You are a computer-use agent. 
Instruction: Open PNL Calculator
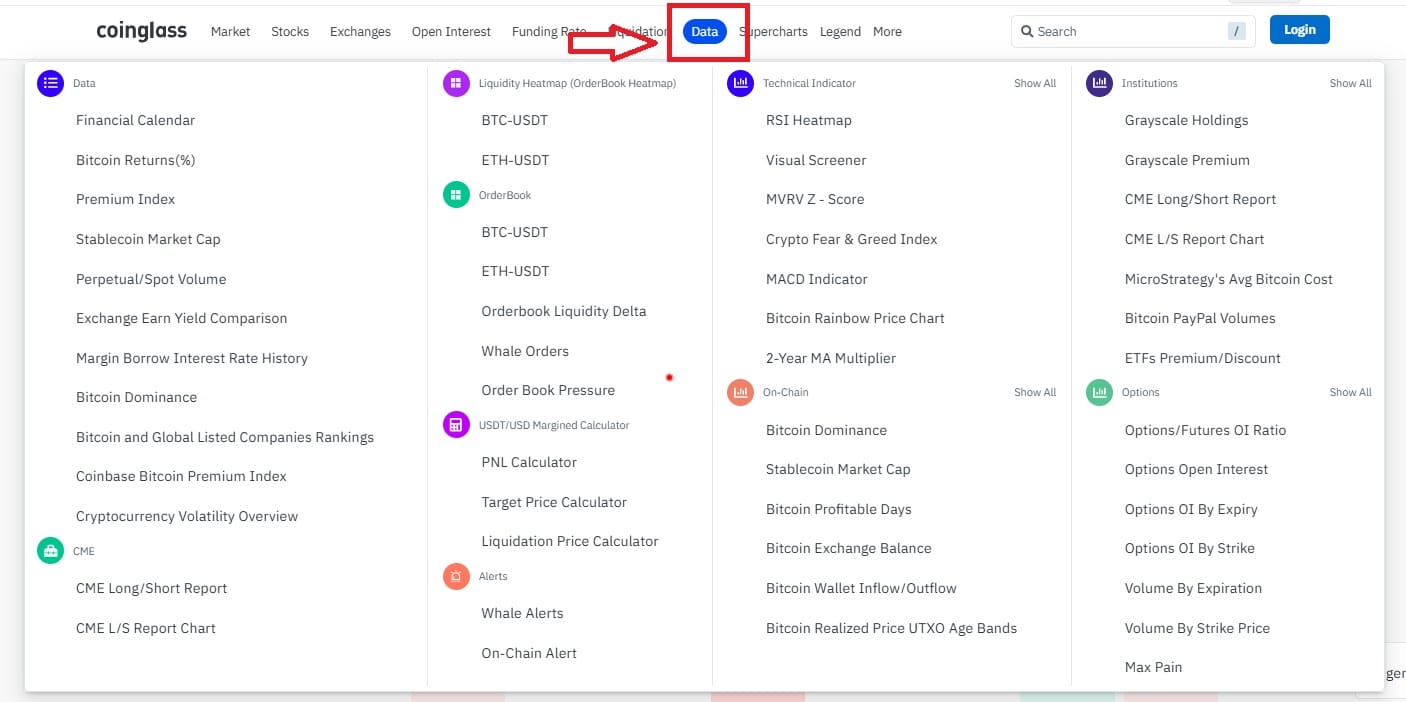[x=529, y=462]
